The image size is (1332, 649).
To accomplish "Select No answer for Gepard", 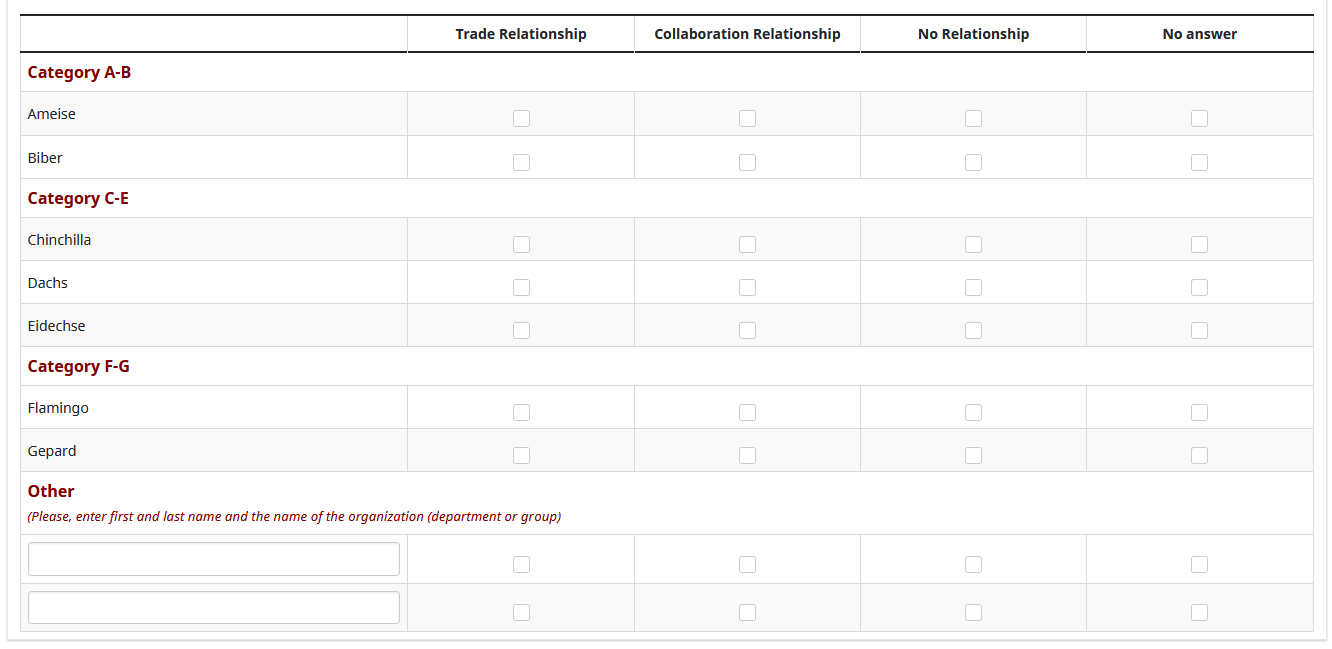I will click(1199, 455).
